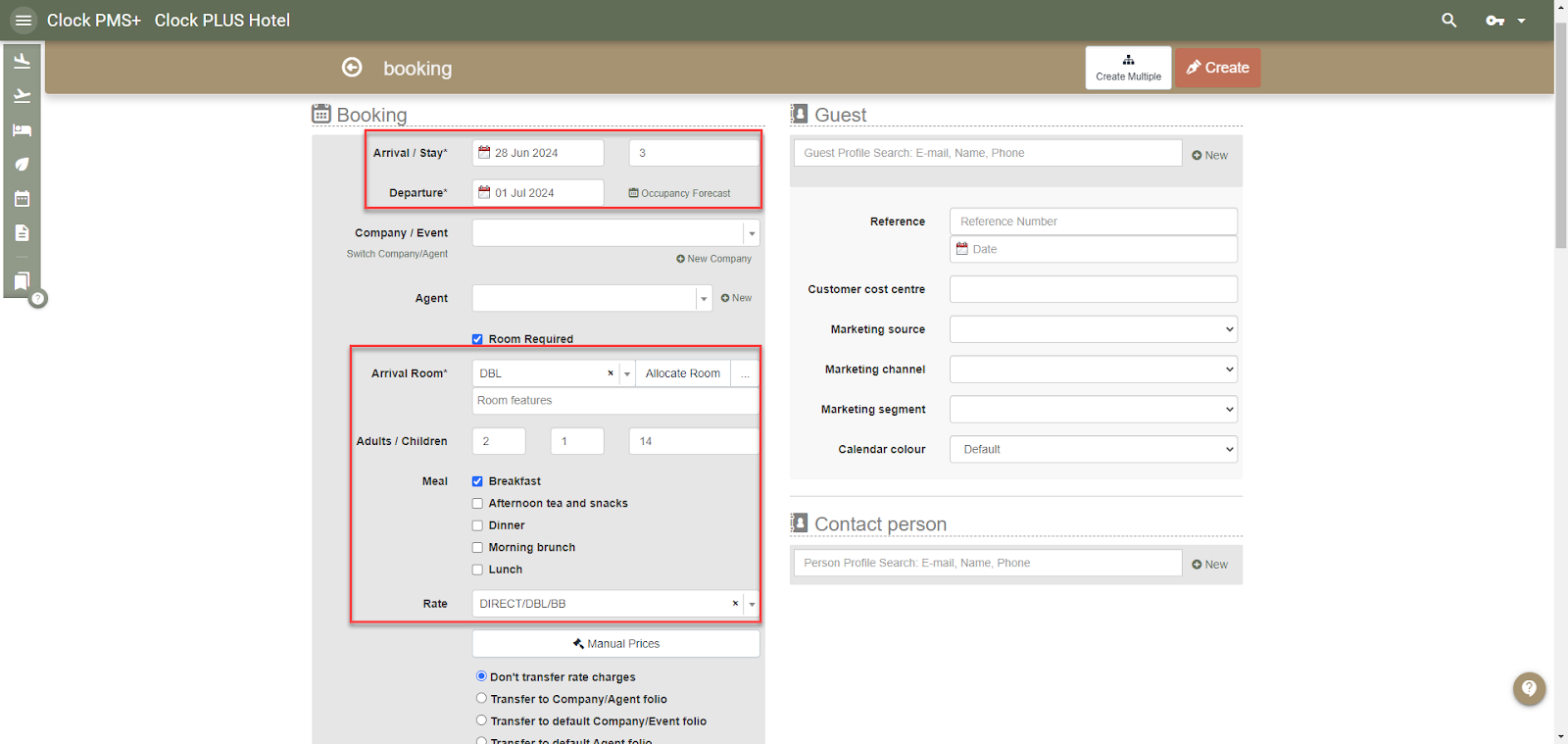Click the arrivals plane icon in sidebar
Screen dimensions: 1568x744
(x=22, y=61)
